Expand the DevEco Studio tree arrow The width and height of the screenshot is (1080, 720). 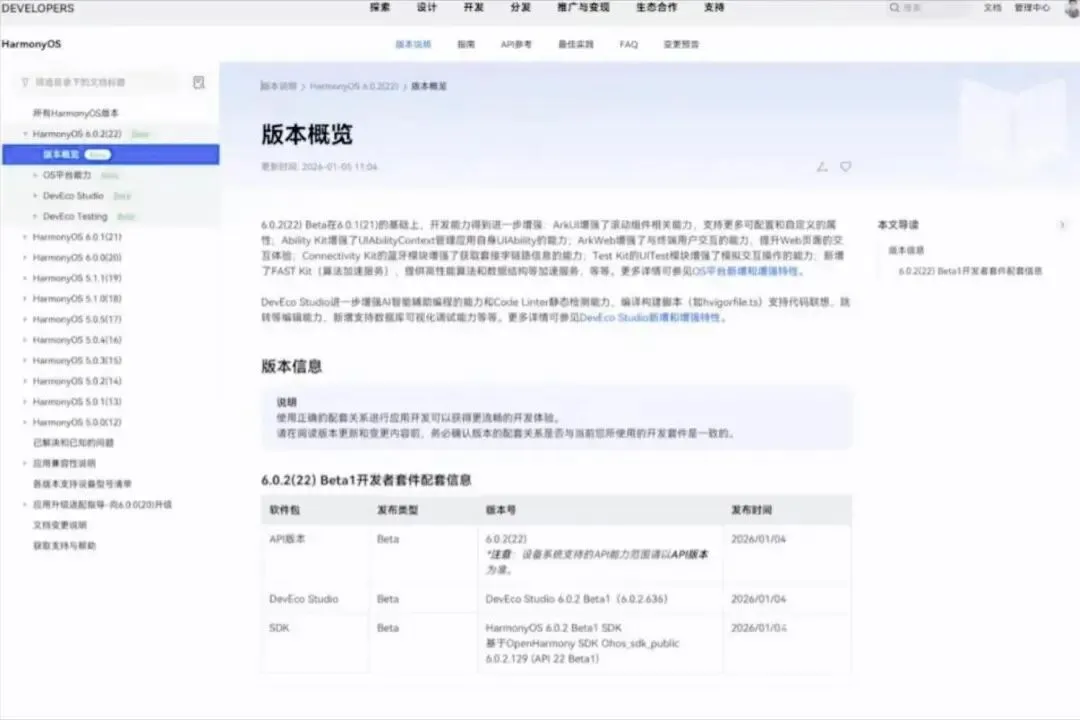(35, 196)
